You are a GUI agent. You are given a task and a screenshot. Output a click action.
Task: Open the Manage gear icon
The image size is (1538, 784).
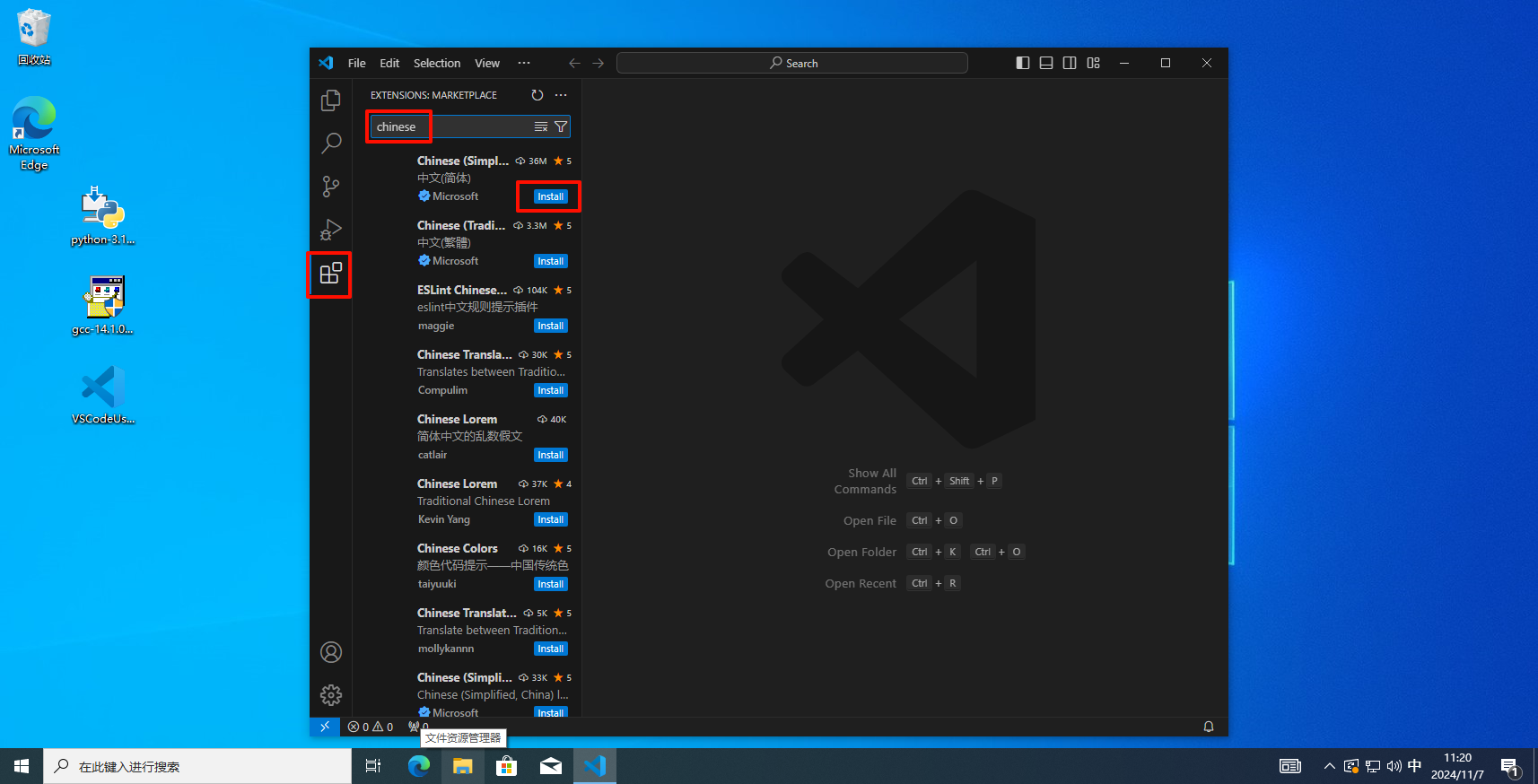tap(330, 695)
